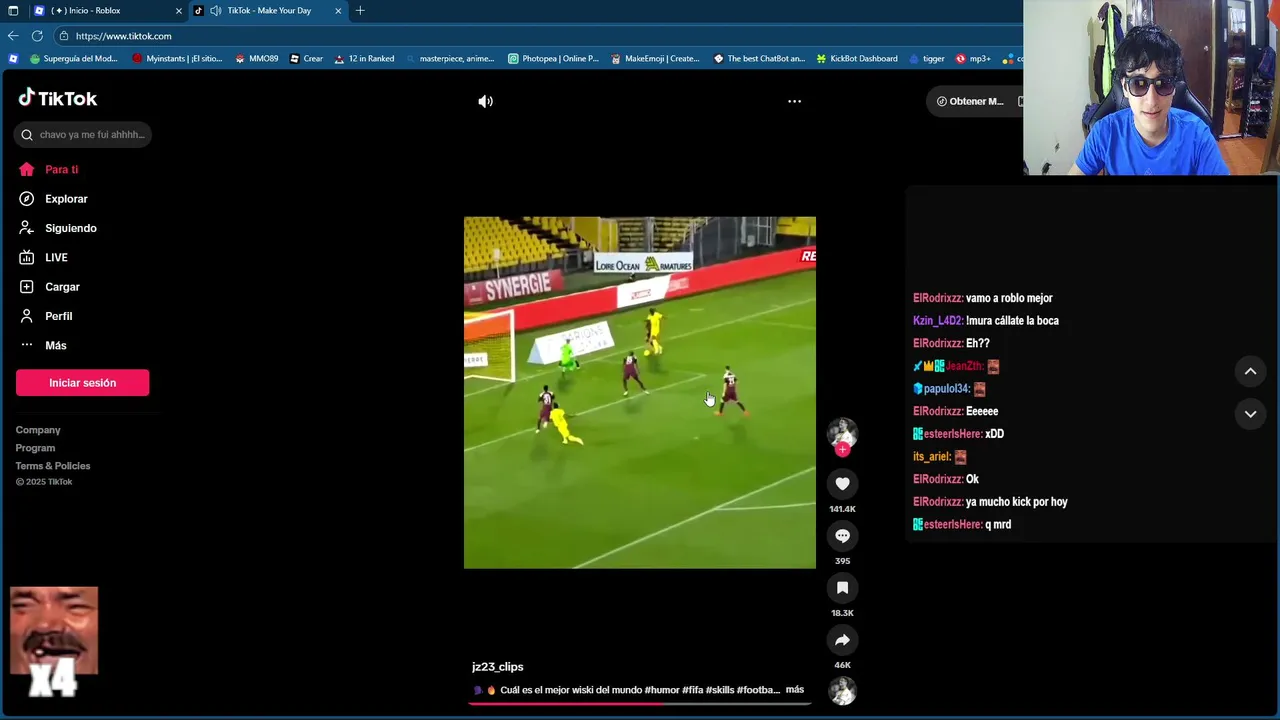This screenshot has width=1280, height=720.
Task: Open the Crear bookmark
Action: (306, 59)
